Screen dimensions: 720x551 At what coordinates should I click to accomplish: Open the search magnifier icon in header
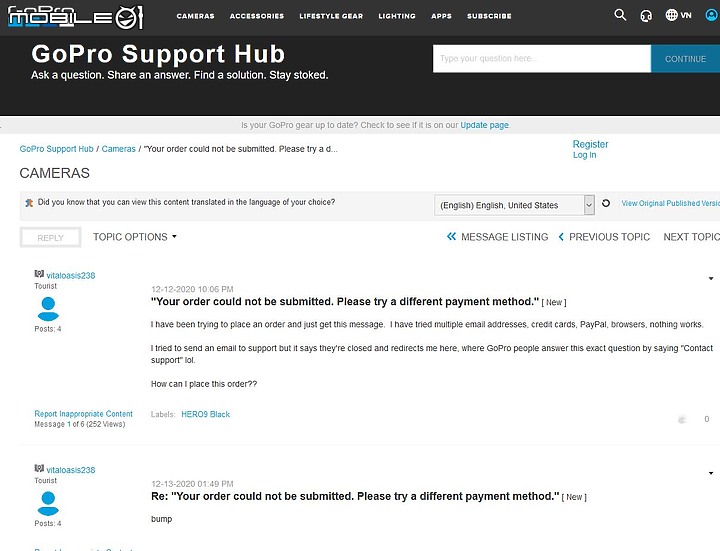(620, 15)
